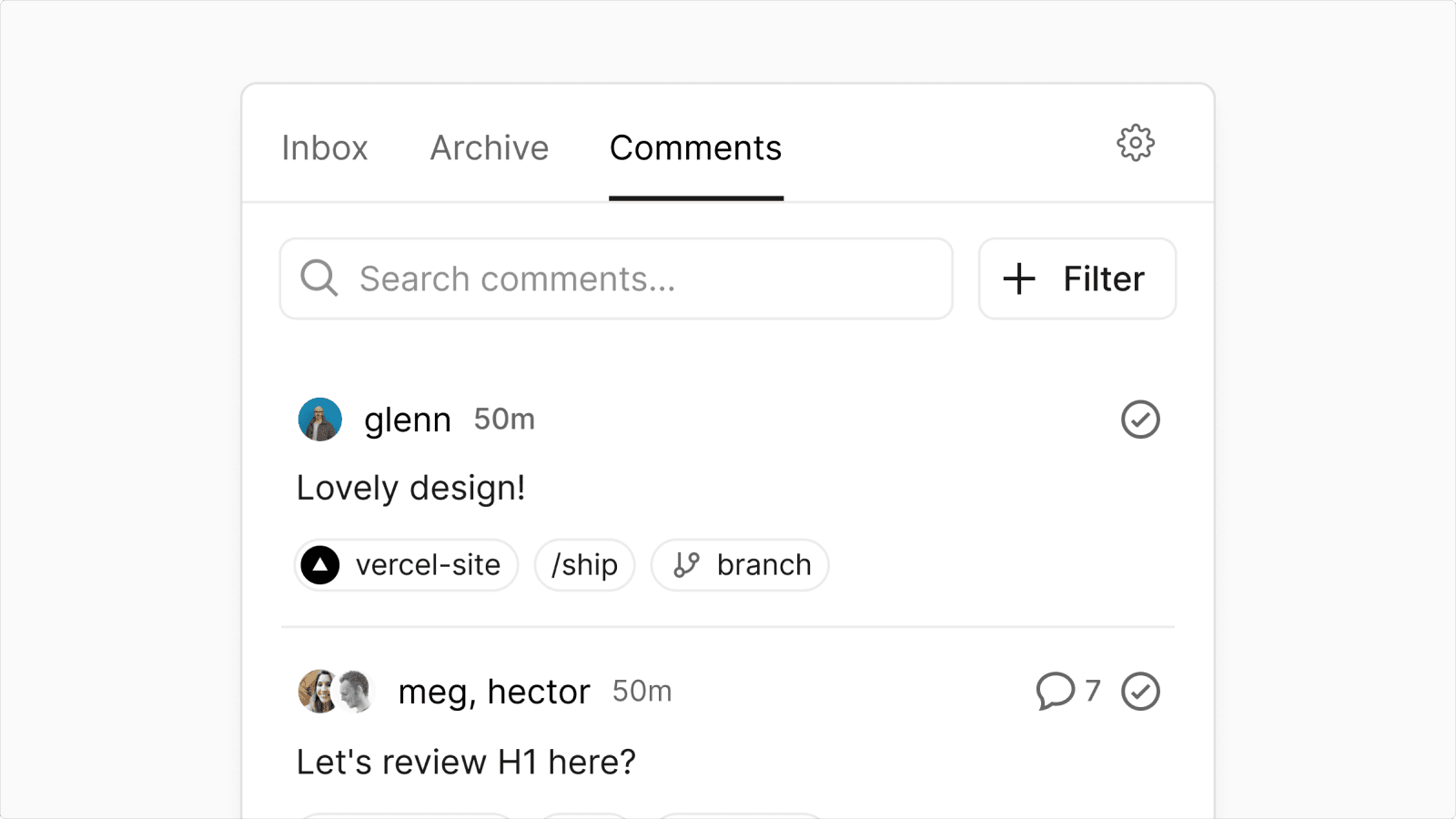
Task: Click the search magnifier icon
Action: (x=318, y=278)
